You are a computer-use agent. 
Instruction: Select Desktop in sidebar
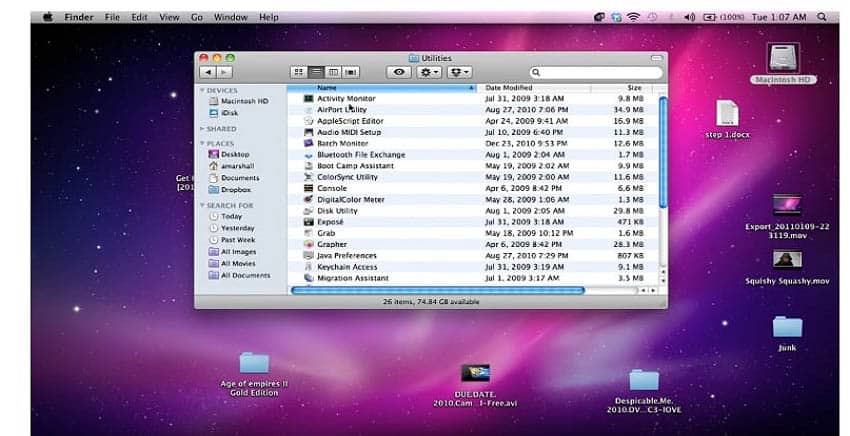pyautogui.click(x=229, y=155)
